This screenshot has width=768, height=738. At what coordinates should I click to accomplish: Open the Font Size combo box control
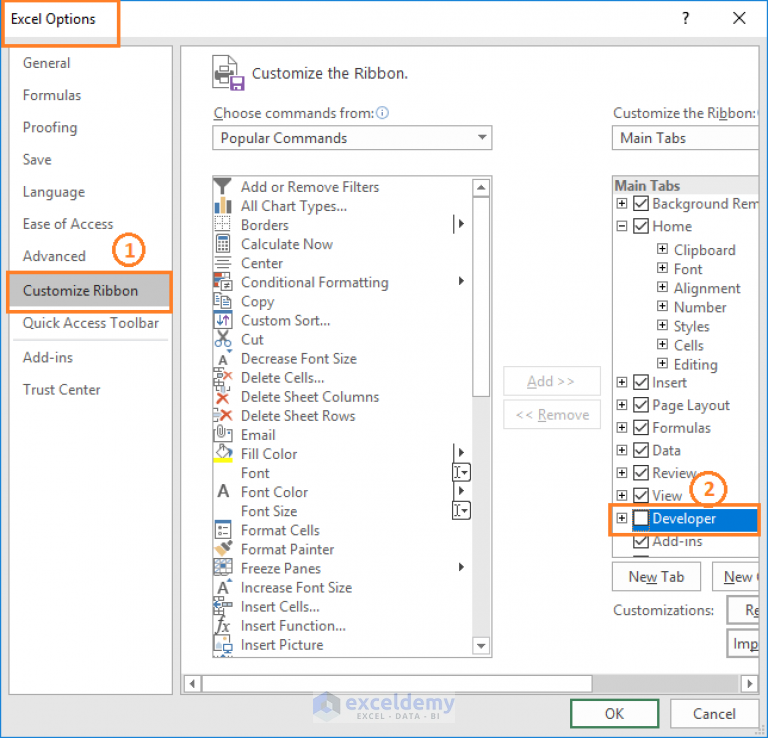click(x=461, y=510)
